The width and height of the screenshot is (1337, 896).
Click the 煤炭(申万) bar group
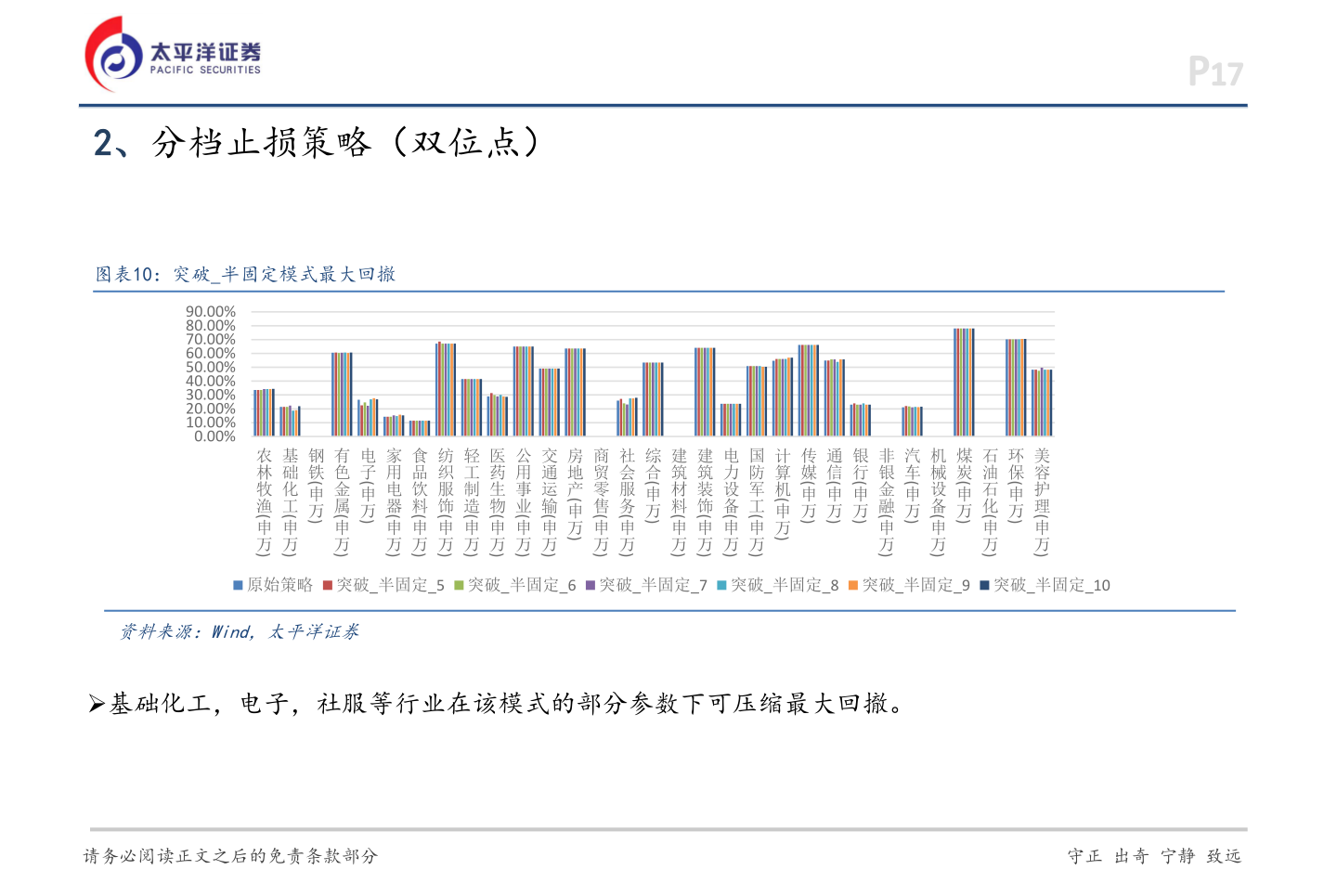(964, 382)
